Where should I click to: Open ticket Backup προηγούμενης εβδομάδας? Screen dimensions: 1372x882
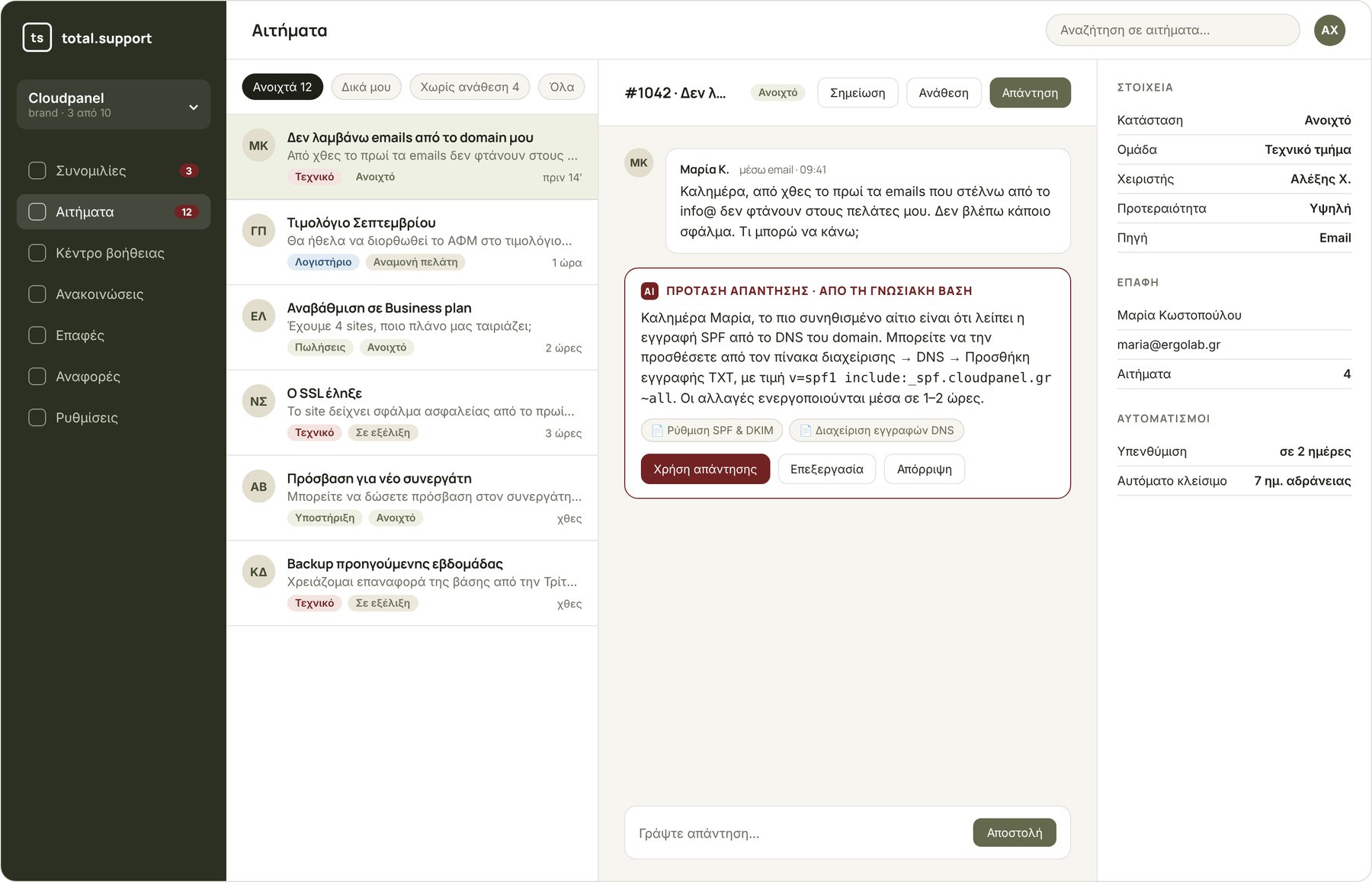point(412,584)
